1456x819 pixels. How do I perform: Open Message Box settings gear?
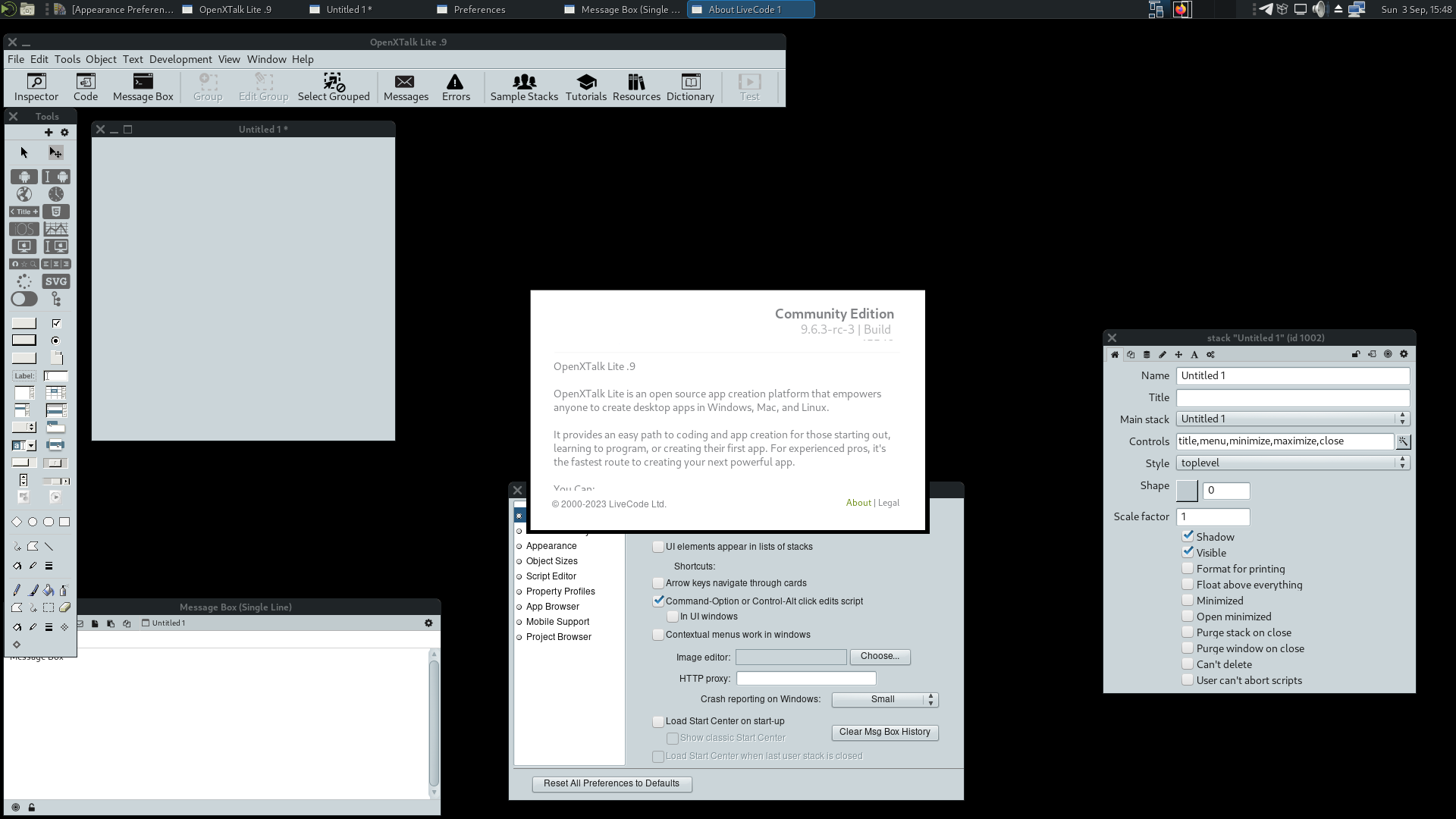(428, 623)
